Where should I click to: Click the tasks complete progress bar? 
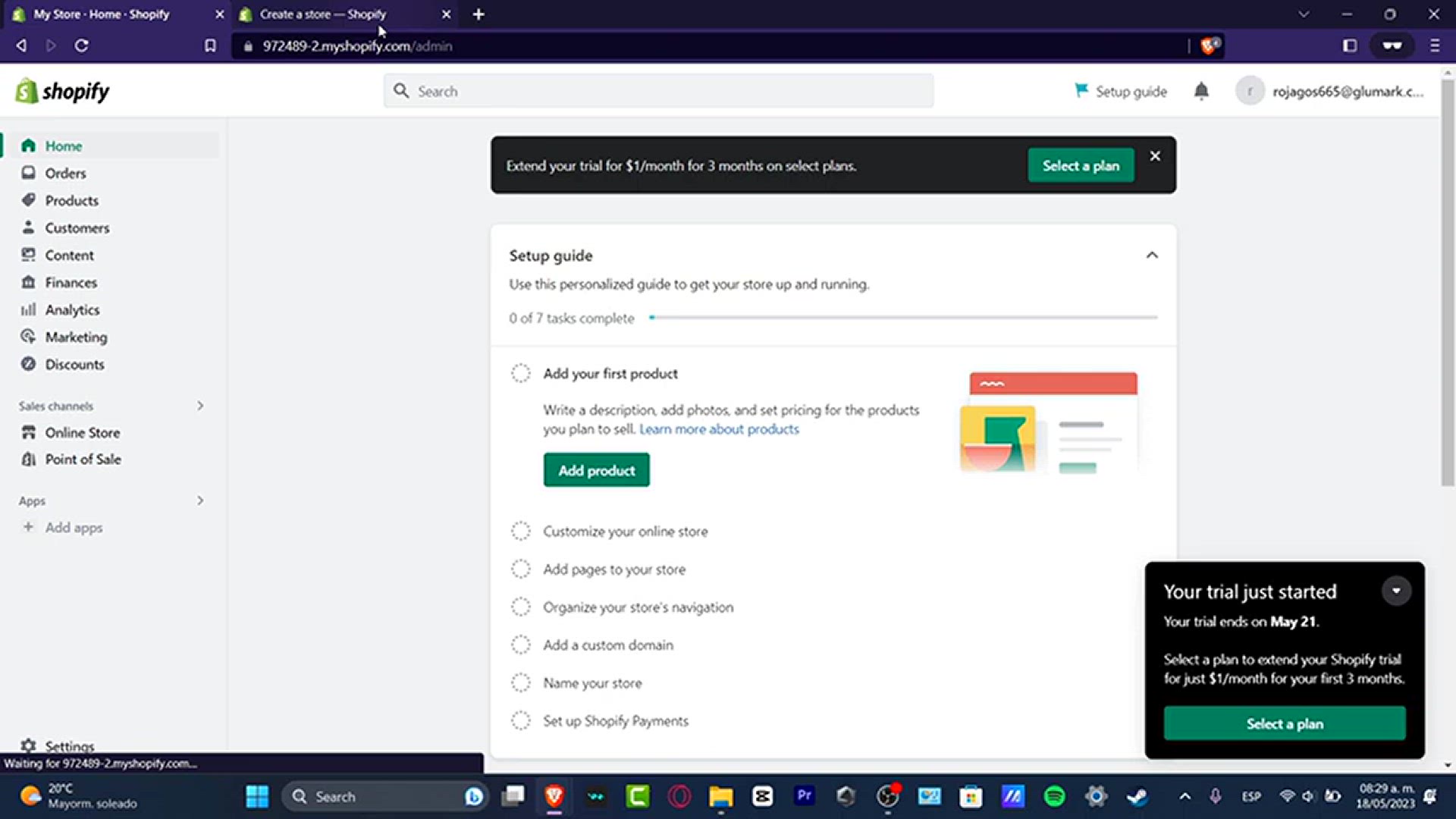pyautogui.click(x=903, y=317)
